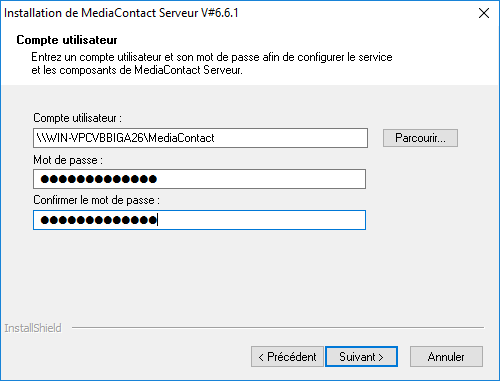The height and width of the screenshot is (381, 500).
Task: Click the description text about configuring the service
Action: 212,64
